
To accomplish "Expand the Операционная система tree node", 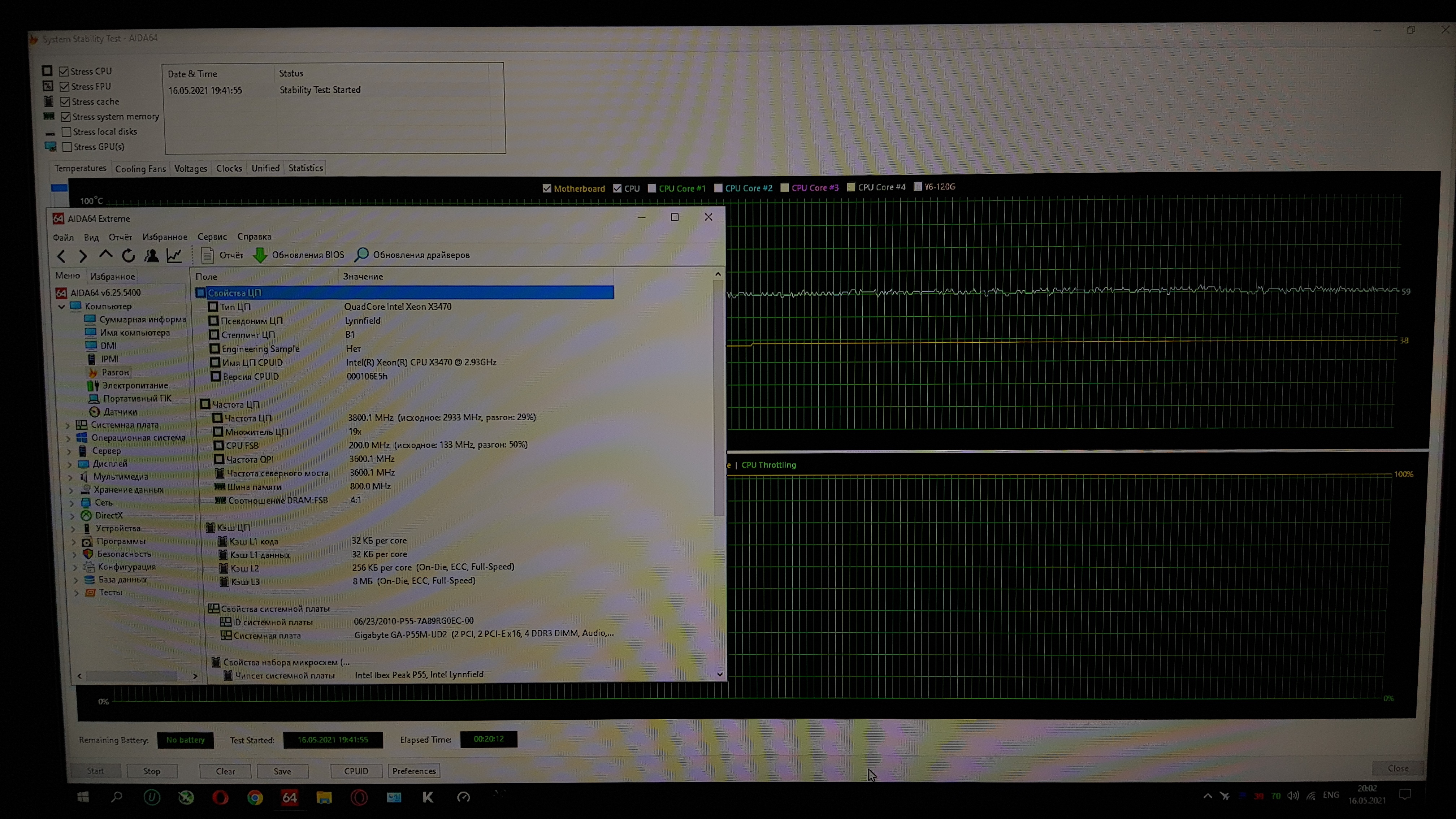I will (x=68, y=438).
